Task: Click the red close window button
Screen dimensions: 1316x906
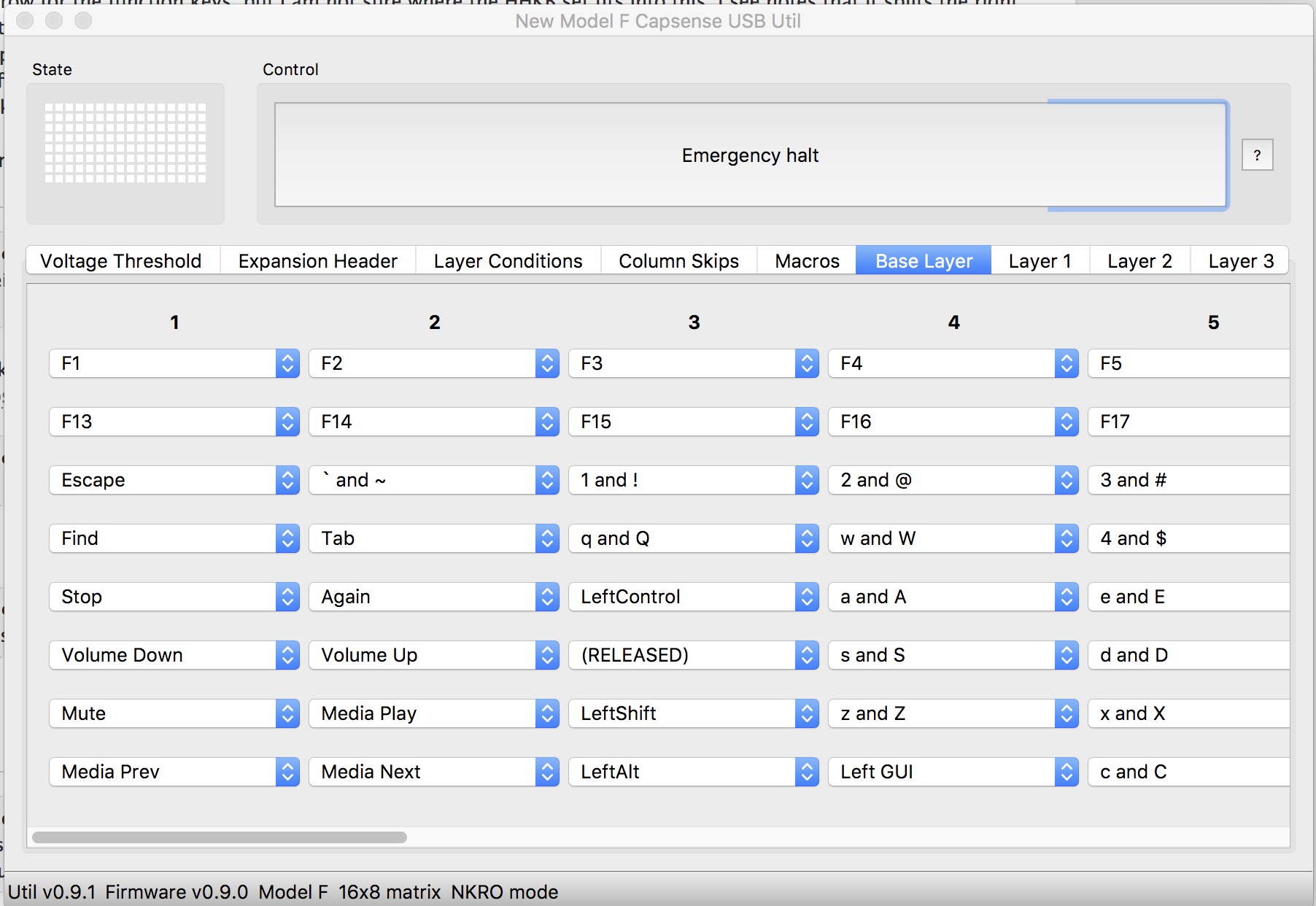Action: pyautogui.click(x=26, y=20)
